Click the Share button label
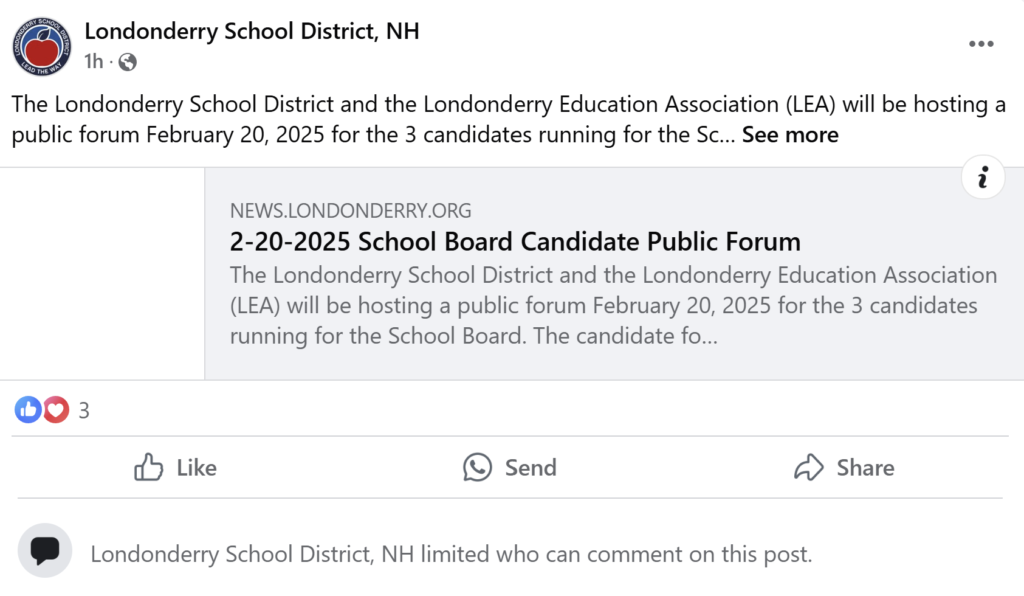 coord(866,467)
